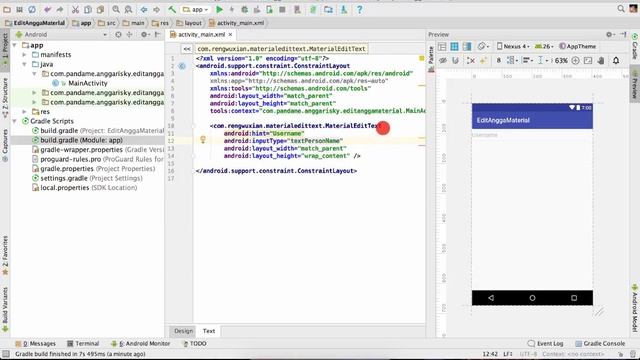
Task: Open the app run configuration dropdown
Action: pyautogui.click(x=196, y=9)
